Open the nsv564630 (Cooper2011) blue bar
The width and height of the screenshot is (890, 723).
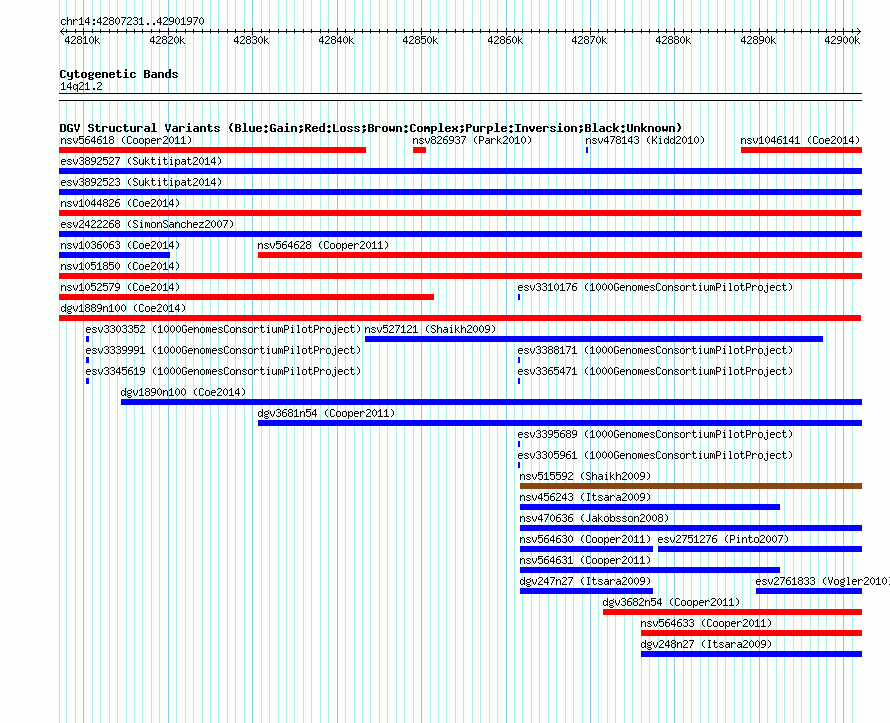pyautogui.click(x=586, y=549)
